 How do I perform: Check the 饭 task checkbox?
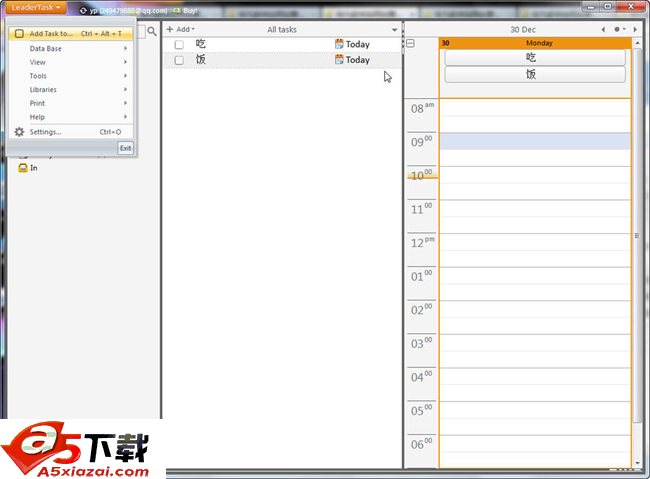click(x=179, y=61)
